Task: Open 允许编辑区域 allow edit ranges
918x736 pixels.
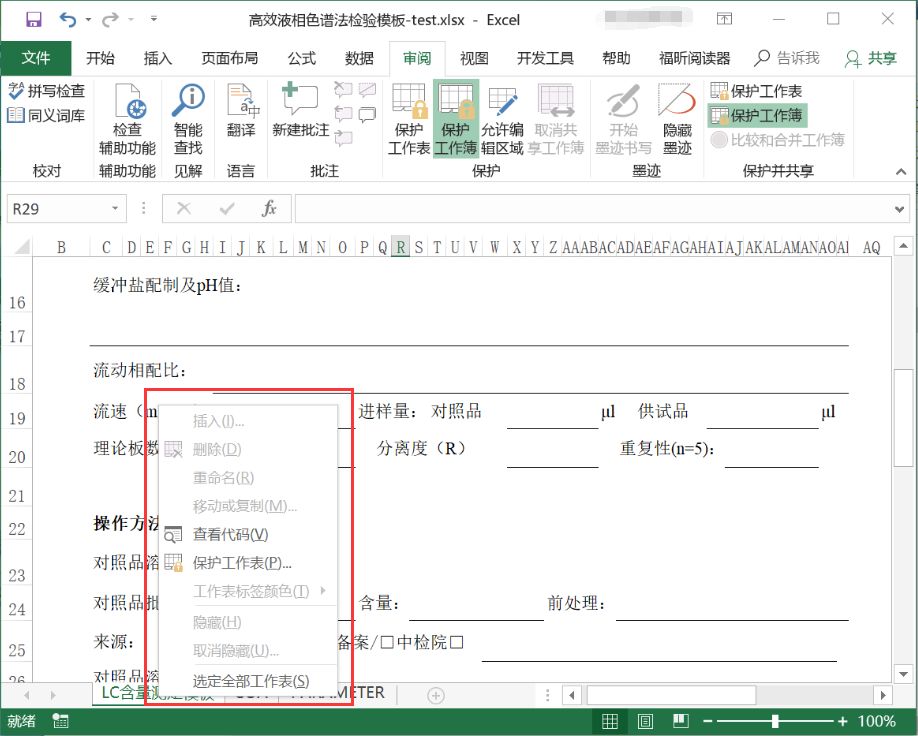Action: click(x=502, y=118)
